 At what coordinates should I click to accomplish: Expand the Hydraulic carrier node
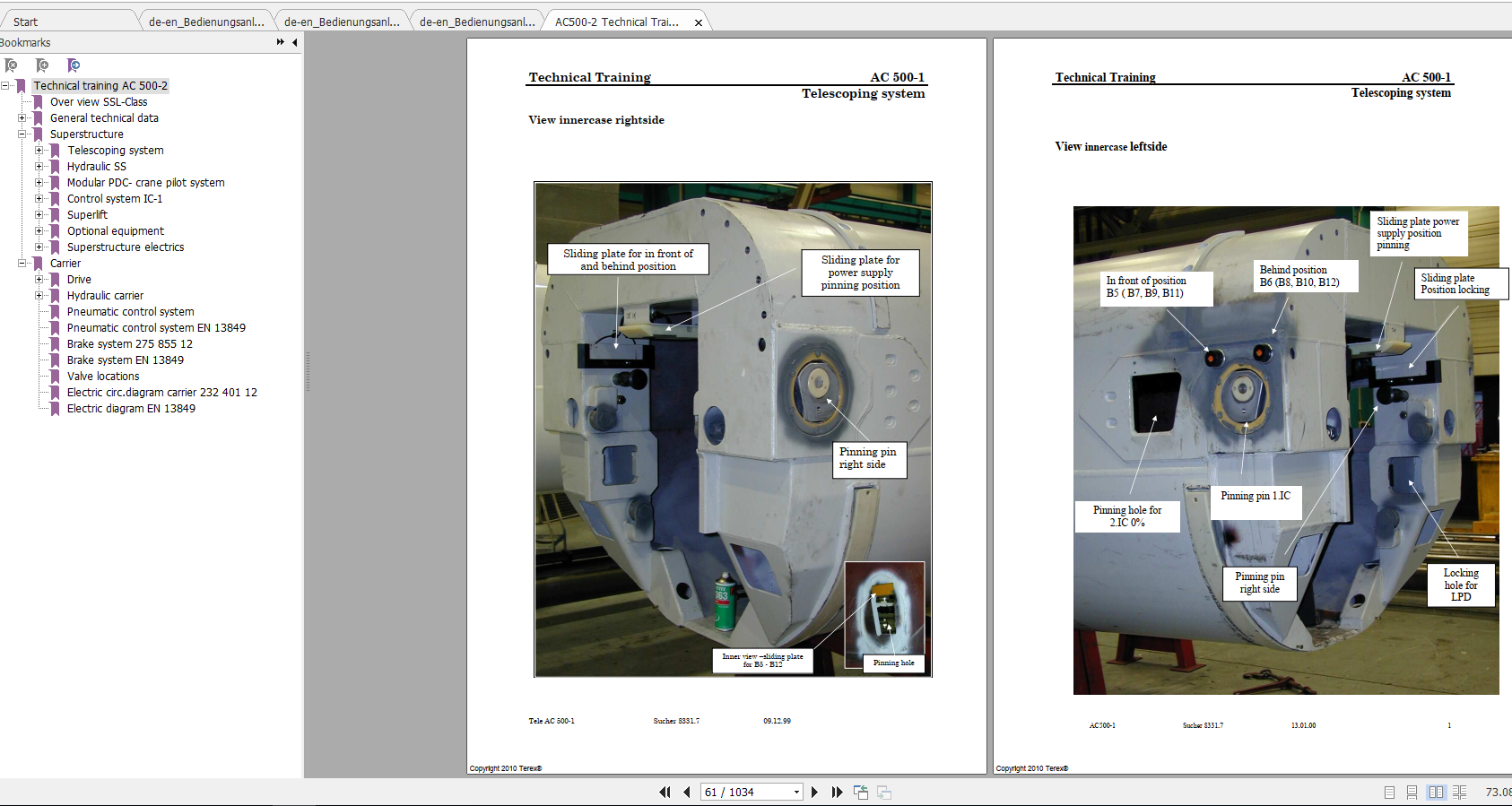pos(39,296)
